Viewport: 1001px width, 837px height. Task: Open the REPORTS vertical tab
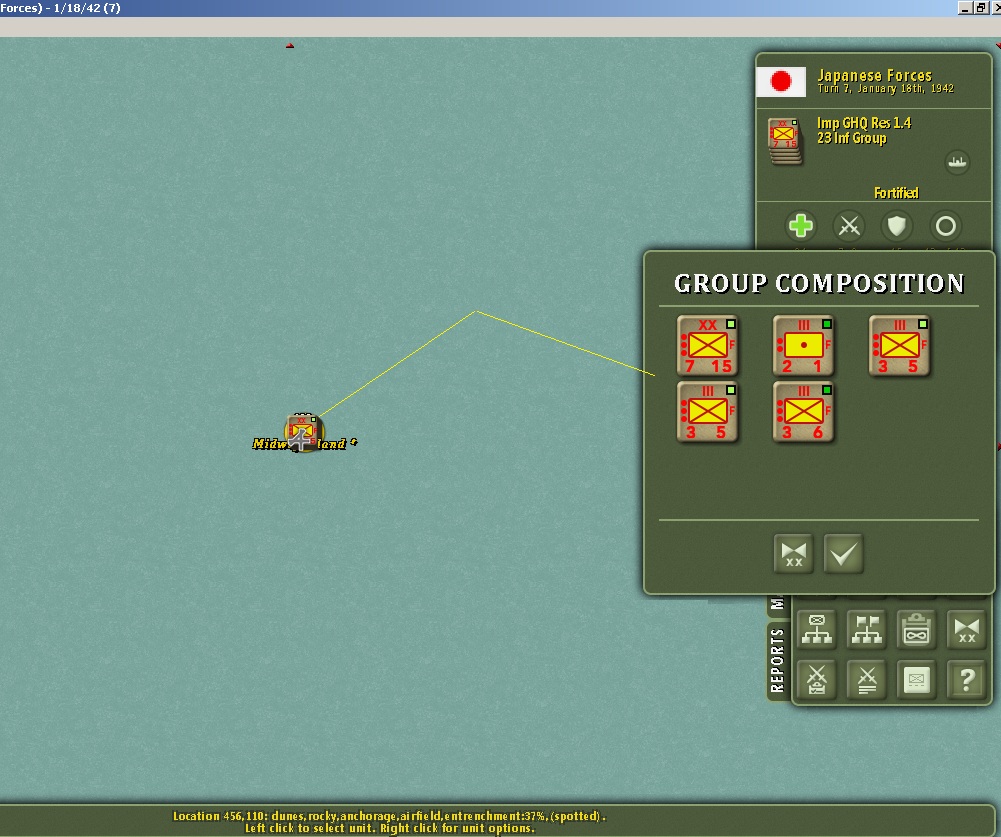pos(777,660)
